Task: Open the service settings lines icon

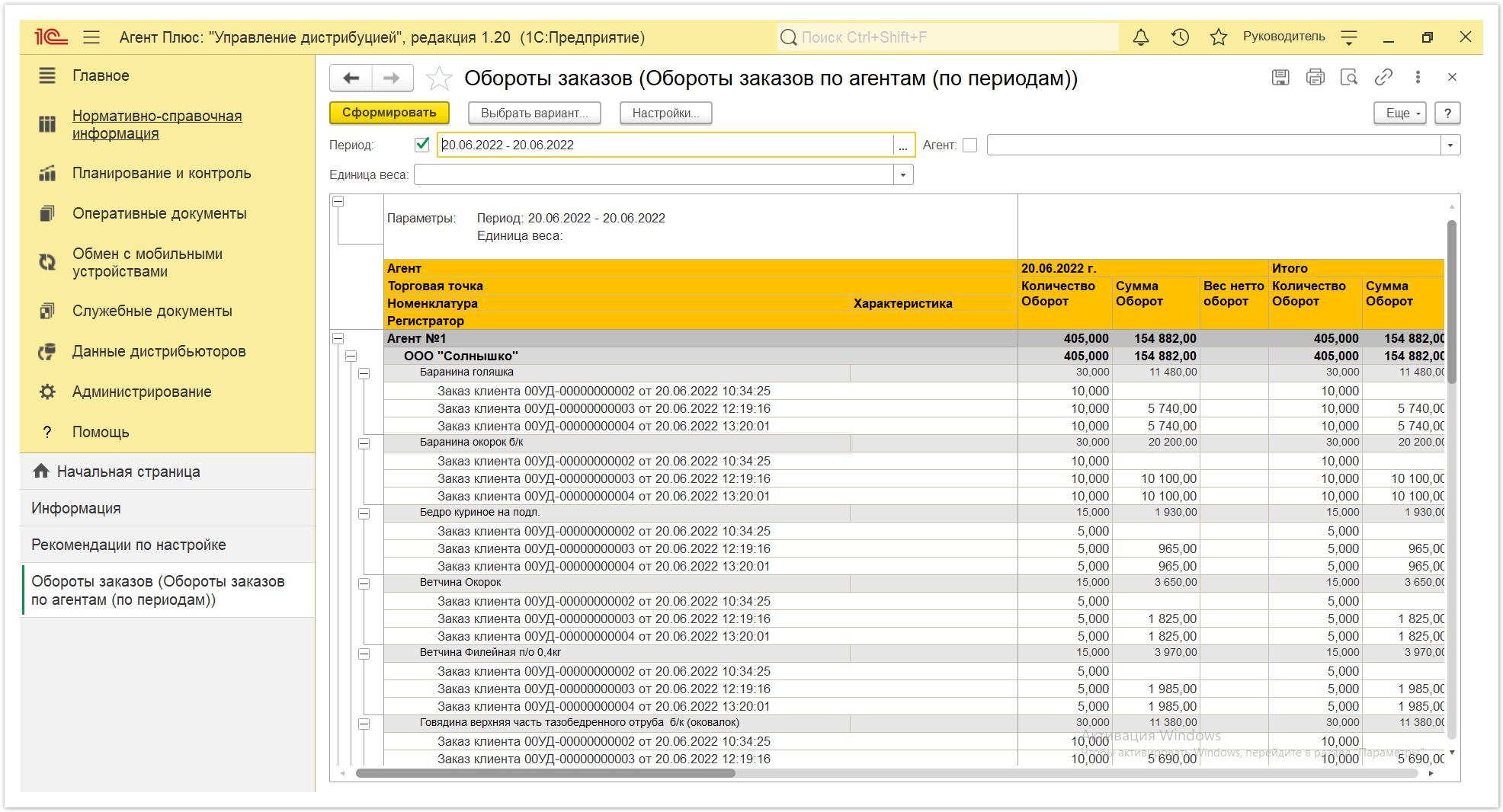Action: 1349,37
